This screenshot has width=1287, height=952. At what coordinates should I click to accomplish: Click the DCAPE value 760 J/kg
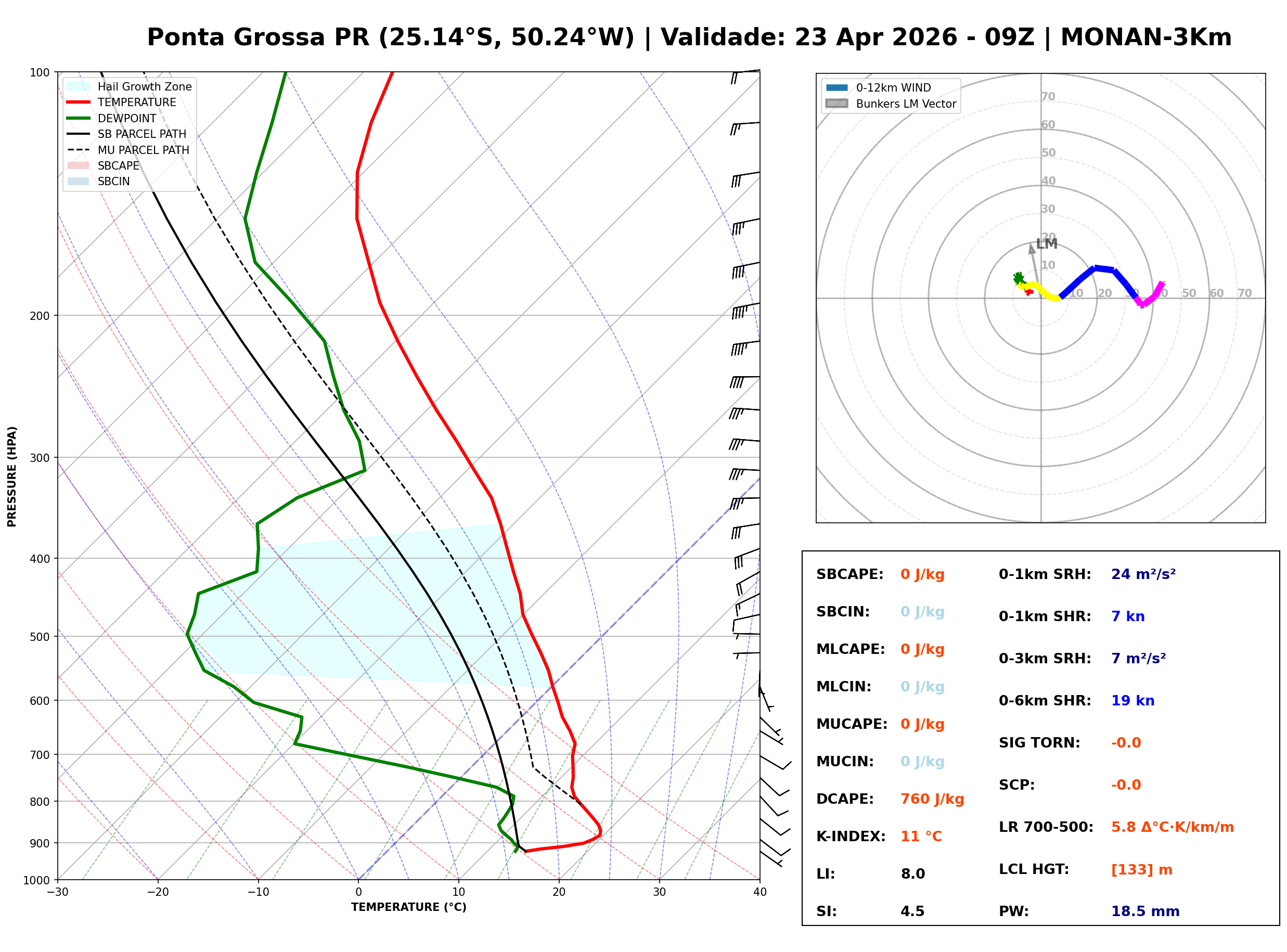tap(932, 799)
